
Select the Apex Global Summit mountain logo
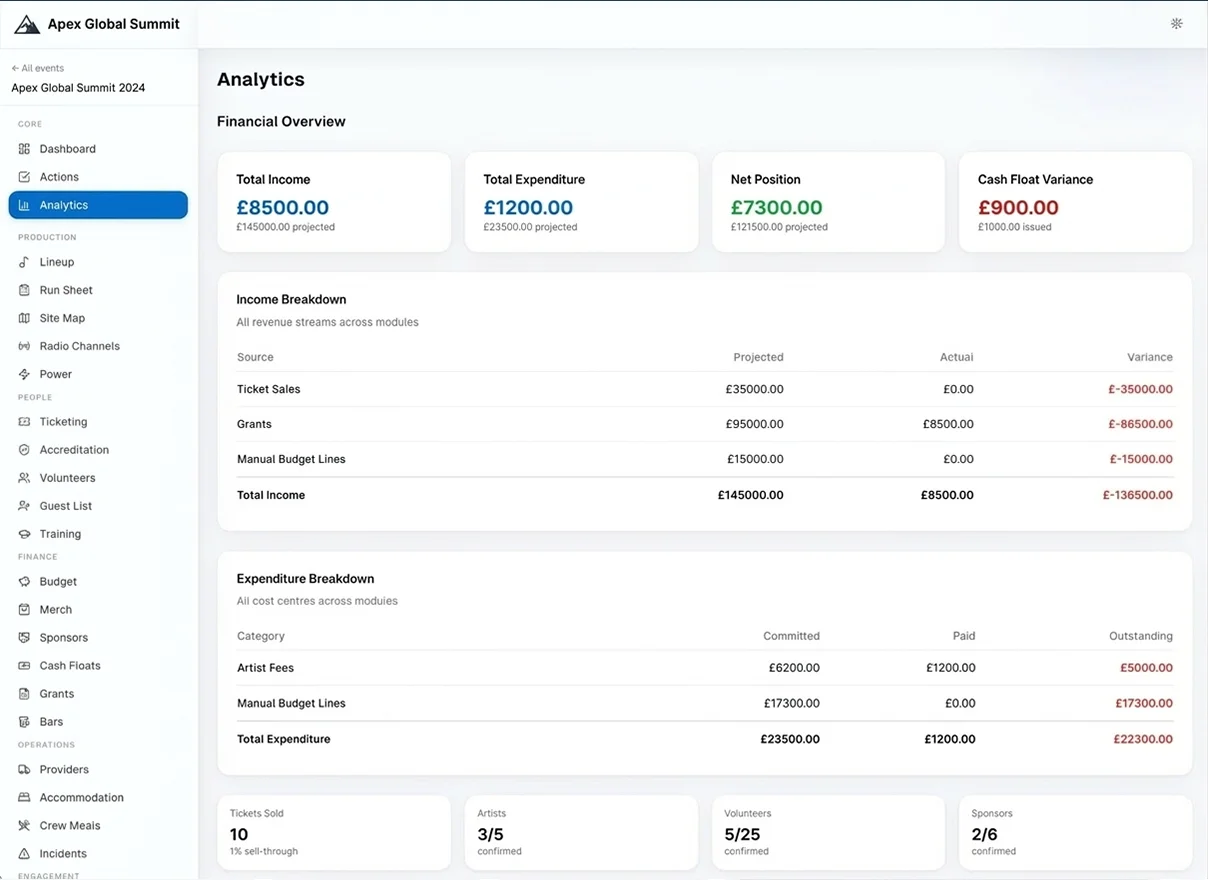coord(26,23)
